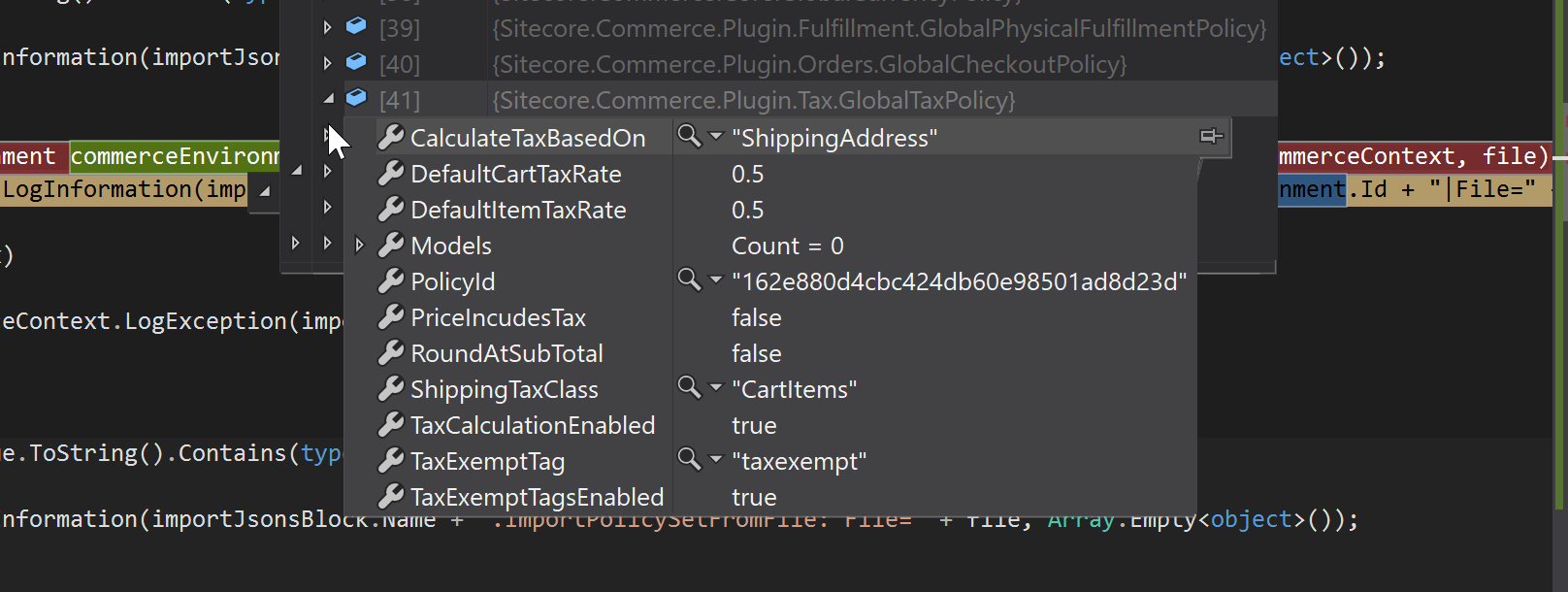This screenshot has height=592, width=1568.
Task: Pin the CalculateTaxBasedOn data tip
Action: coord(1211,136)
